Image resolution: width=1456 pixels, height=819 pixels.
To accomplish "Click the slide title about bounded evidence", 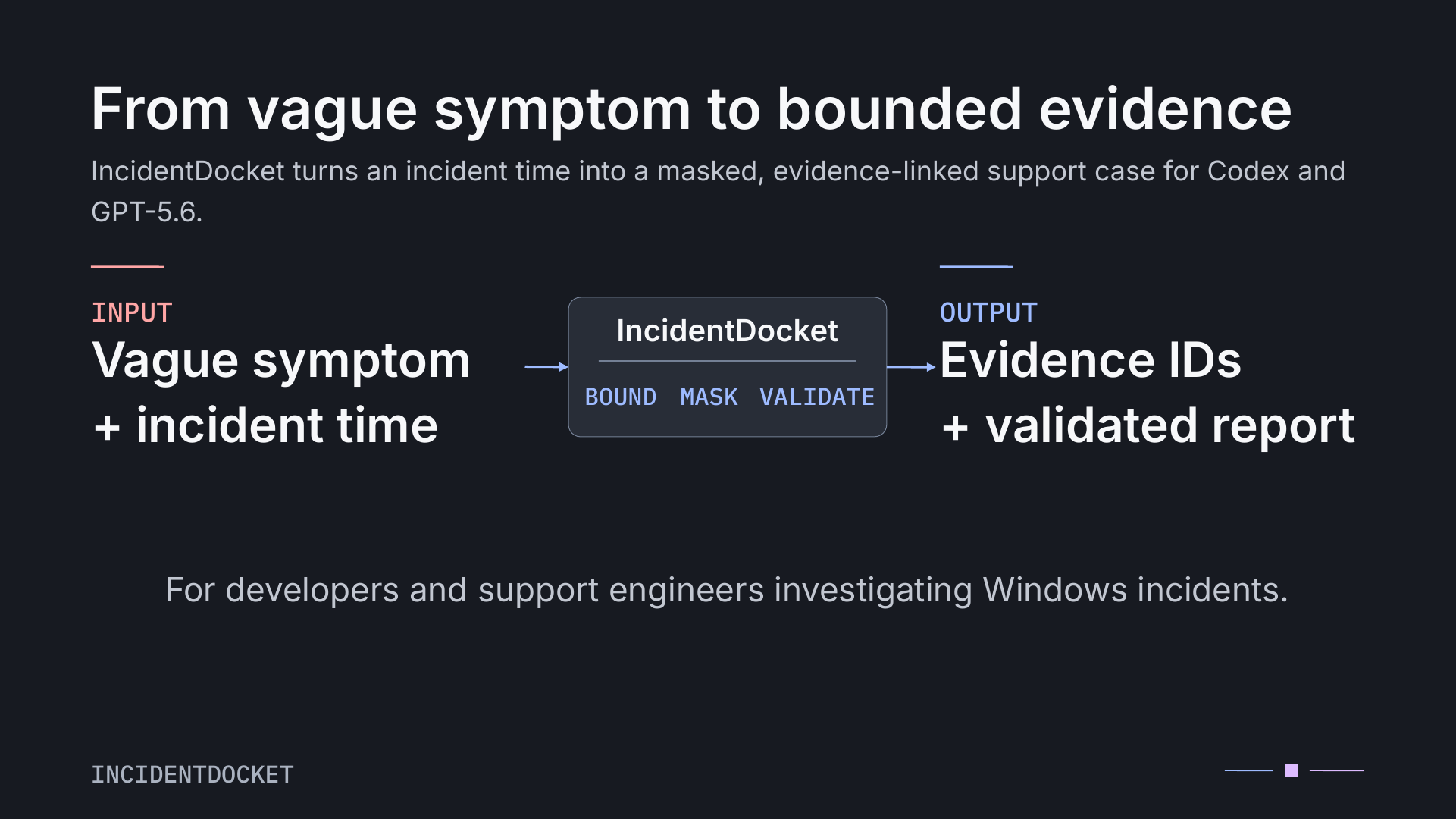I will point(691,109).
